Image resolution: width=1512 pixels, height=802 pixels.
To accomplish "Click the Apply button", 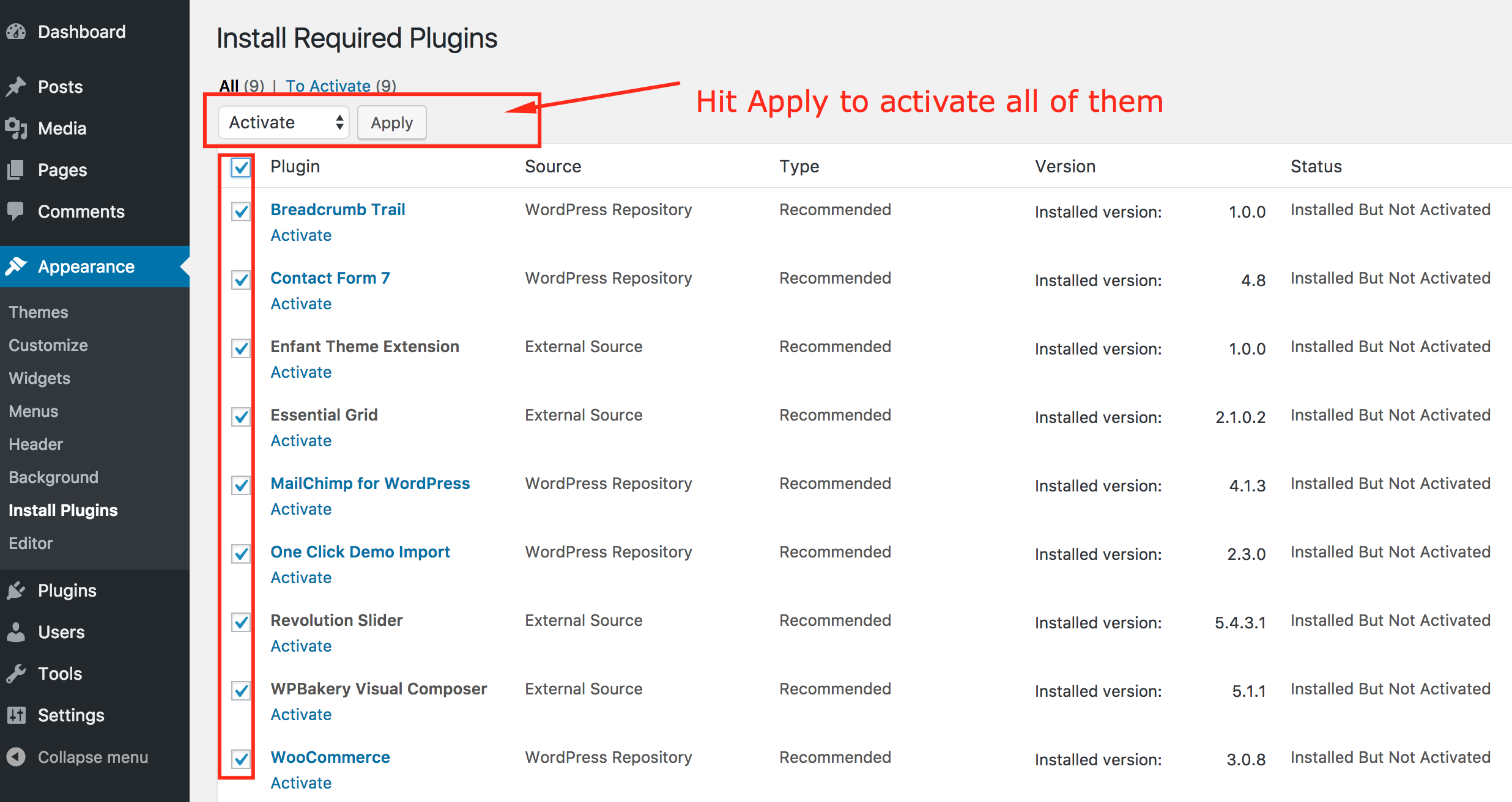I will pyautogui.click(x=392, y=123).
